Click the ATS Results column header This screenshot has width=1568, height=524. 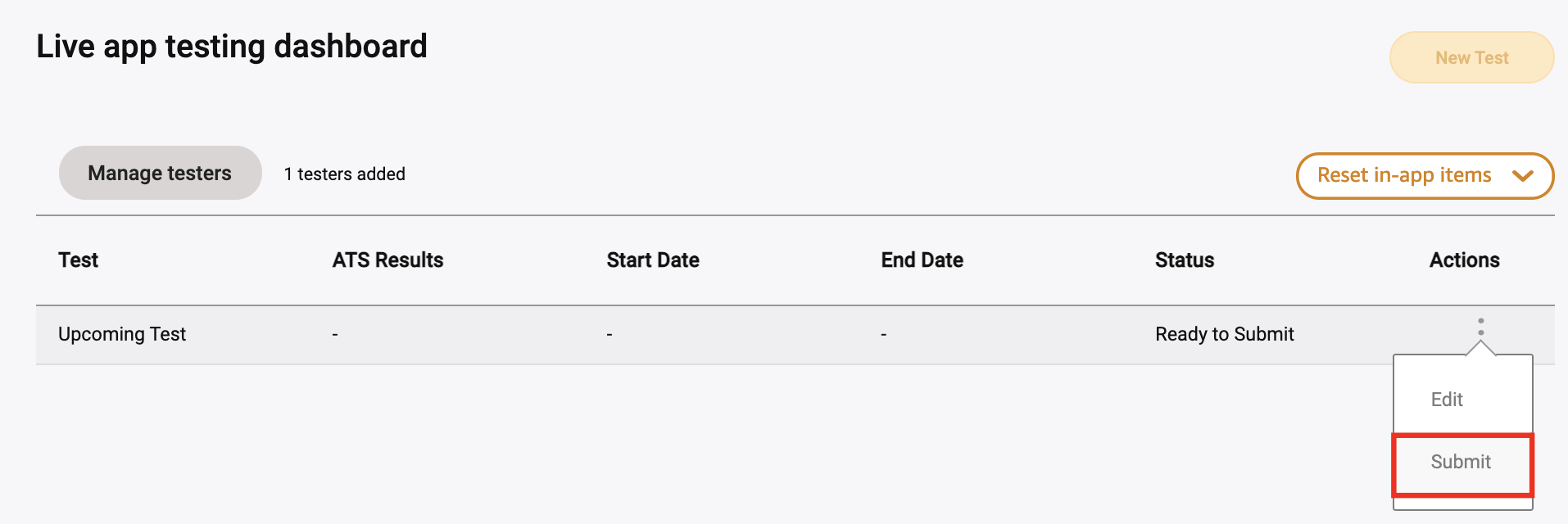click(387, 260)
